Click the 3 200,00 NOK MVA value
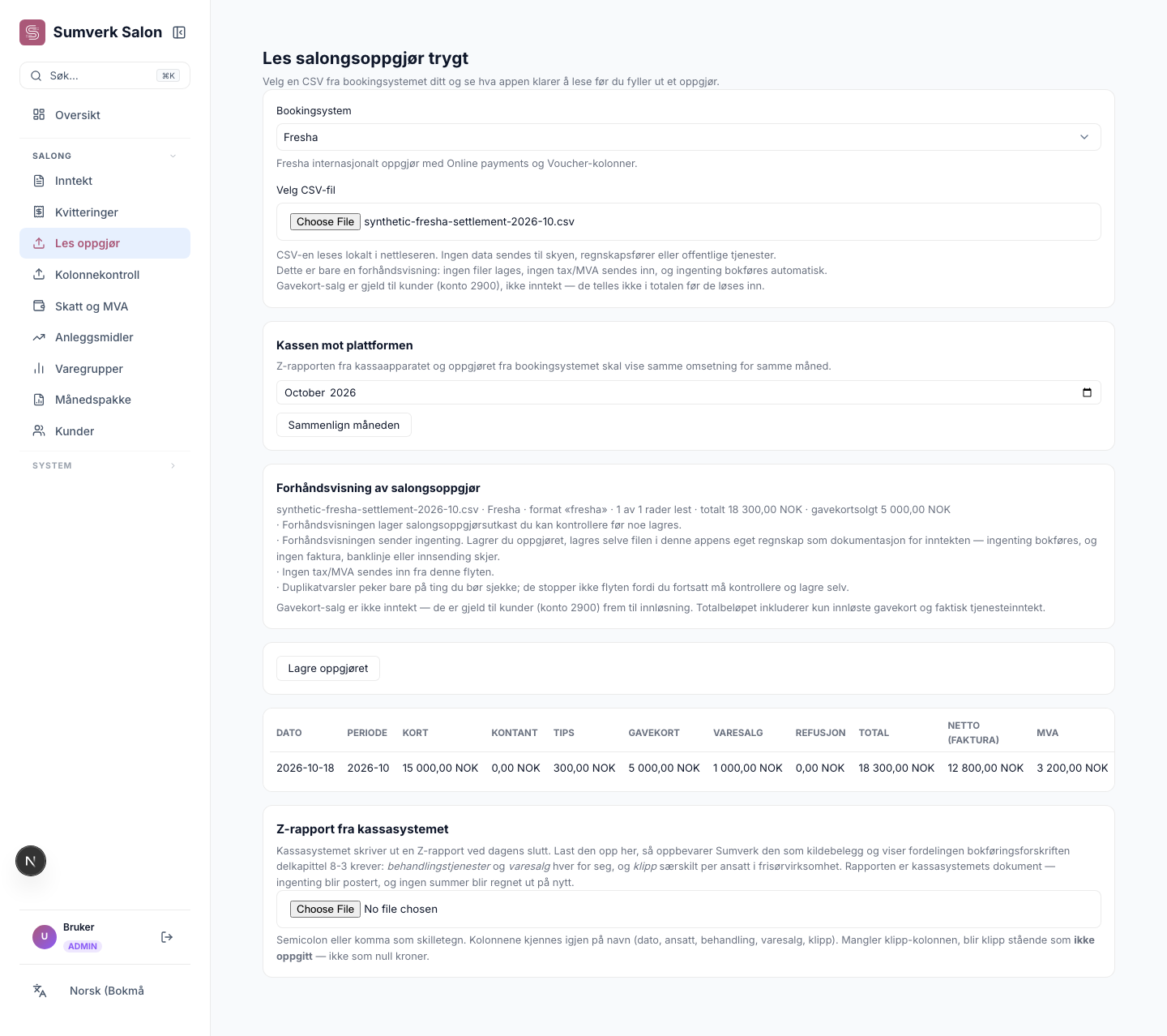This screenshot has height=1036, width=1167. pos(1072,768)
